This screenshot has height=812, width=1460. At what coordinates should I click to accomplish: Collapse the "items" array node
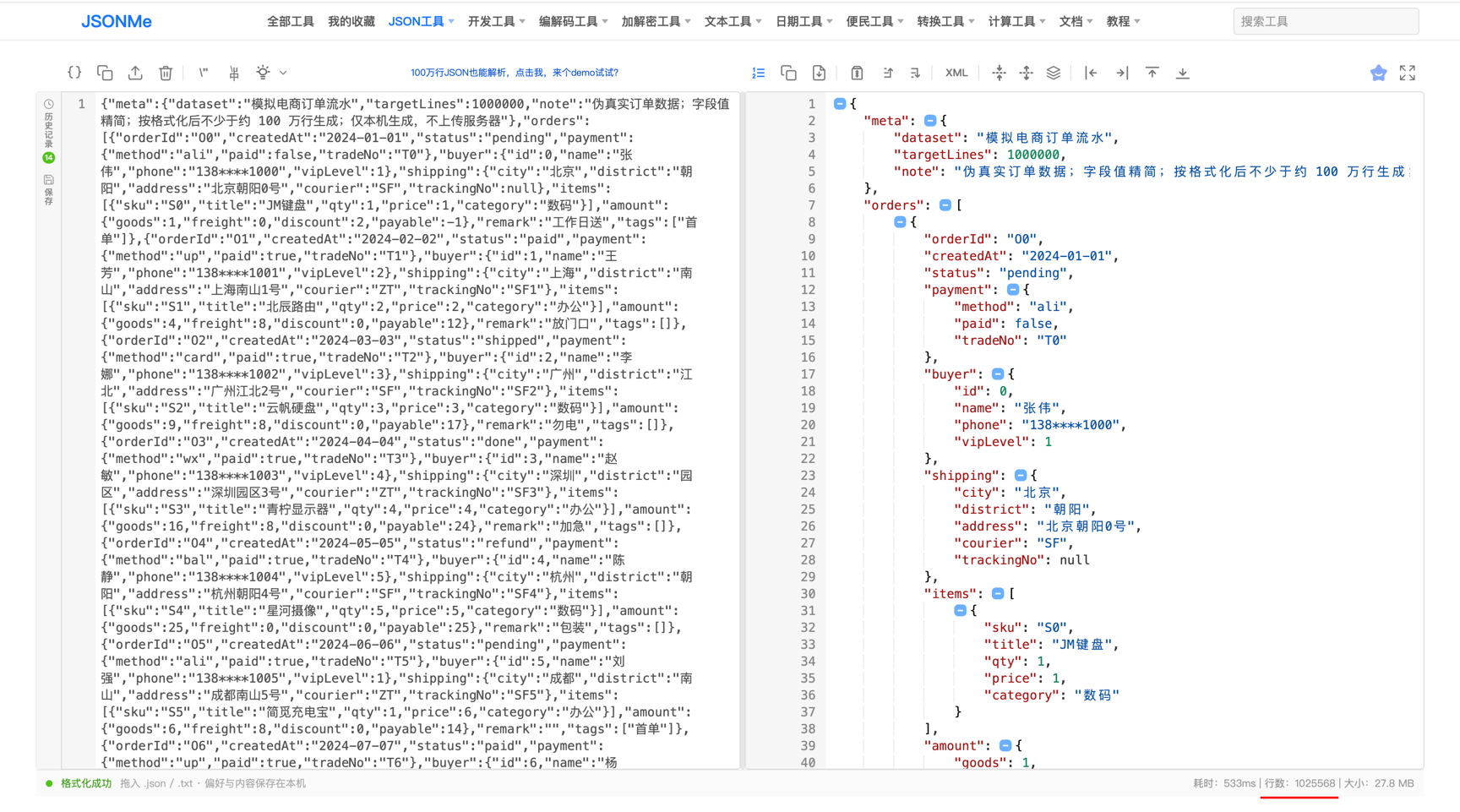(x=998, y=593)
